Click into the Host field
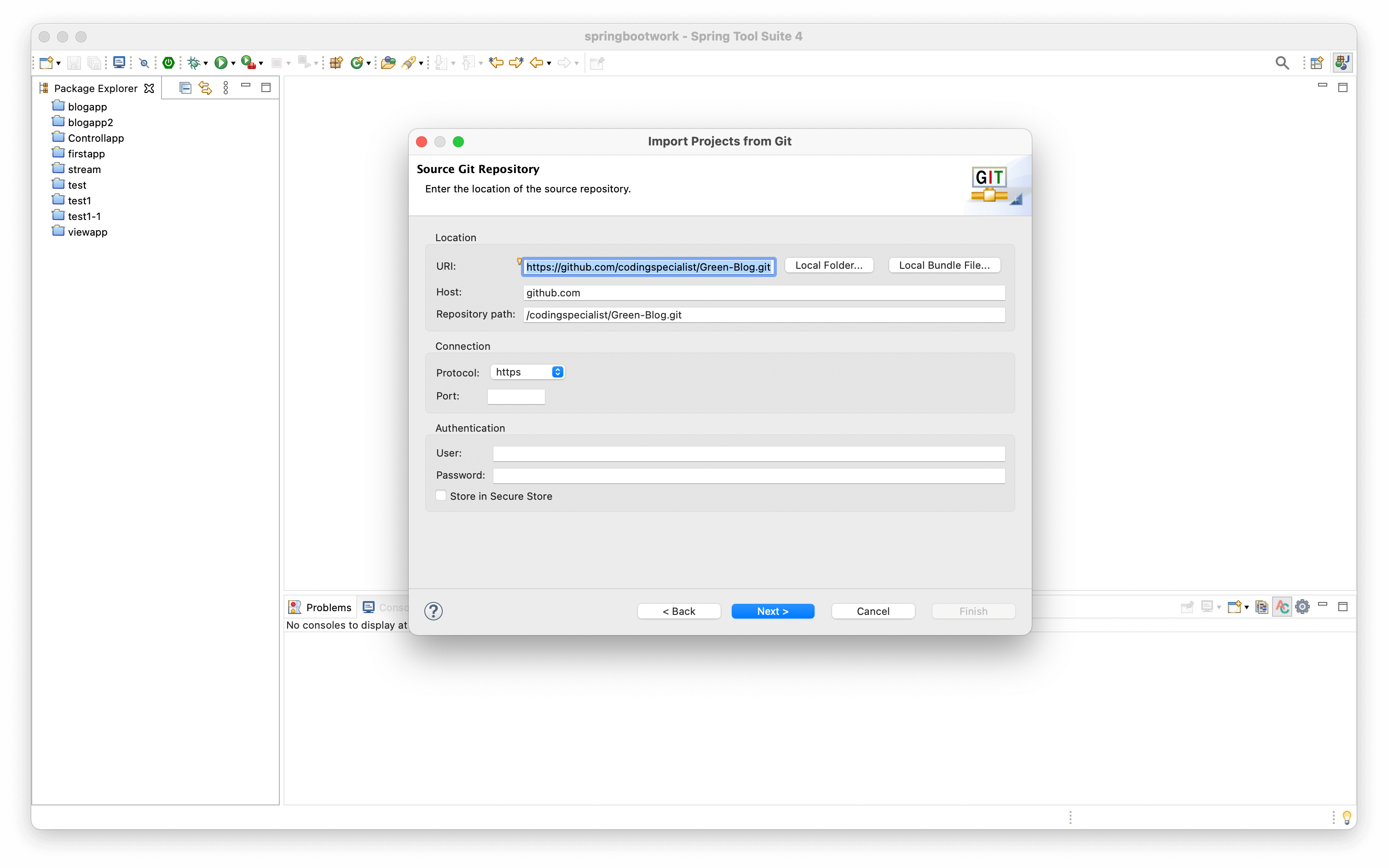The width and height of the screenshot is (1388, 868). click(x=763, y=293)
